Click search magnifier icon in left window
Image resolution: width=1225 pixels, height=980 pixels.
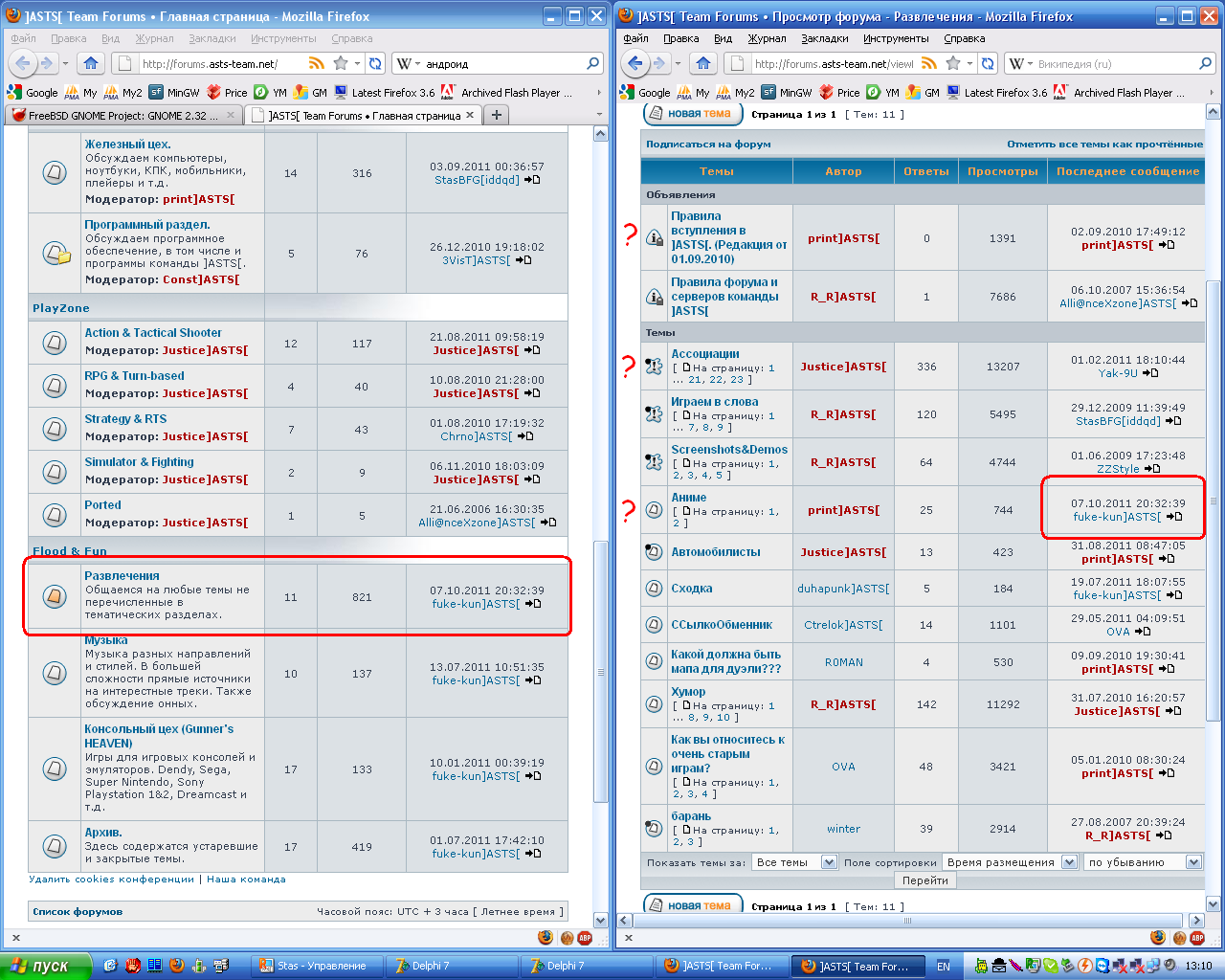click(594, 63)
